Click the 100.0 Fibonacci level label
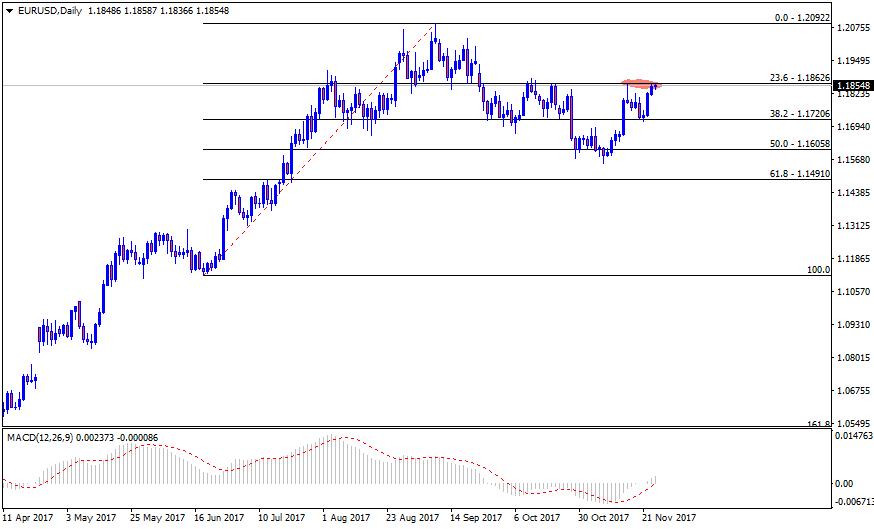874x529 pixels. (x=819, y=270)
